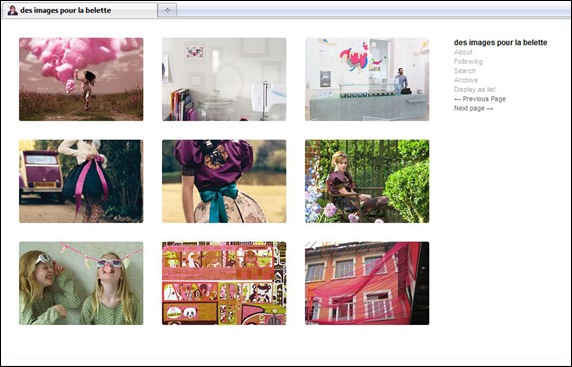The height and width of the screenshot is (367, 572).
Task: Open the building wrapped in pink fabric thumbnail
Action: click(x=367, y=283)
